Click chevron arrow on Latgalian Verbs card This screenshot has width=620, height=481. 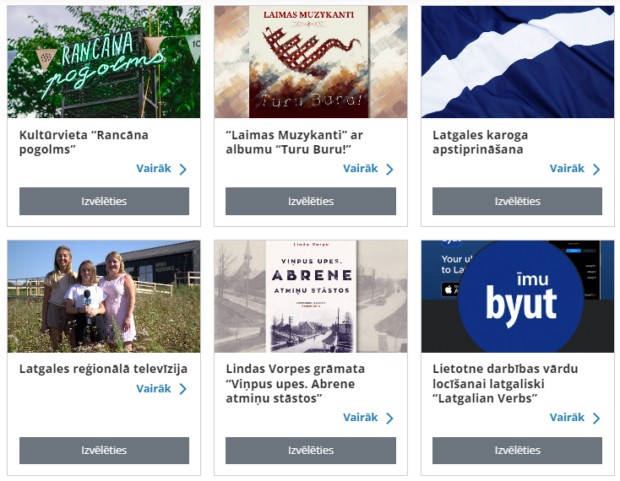point(597,418)
